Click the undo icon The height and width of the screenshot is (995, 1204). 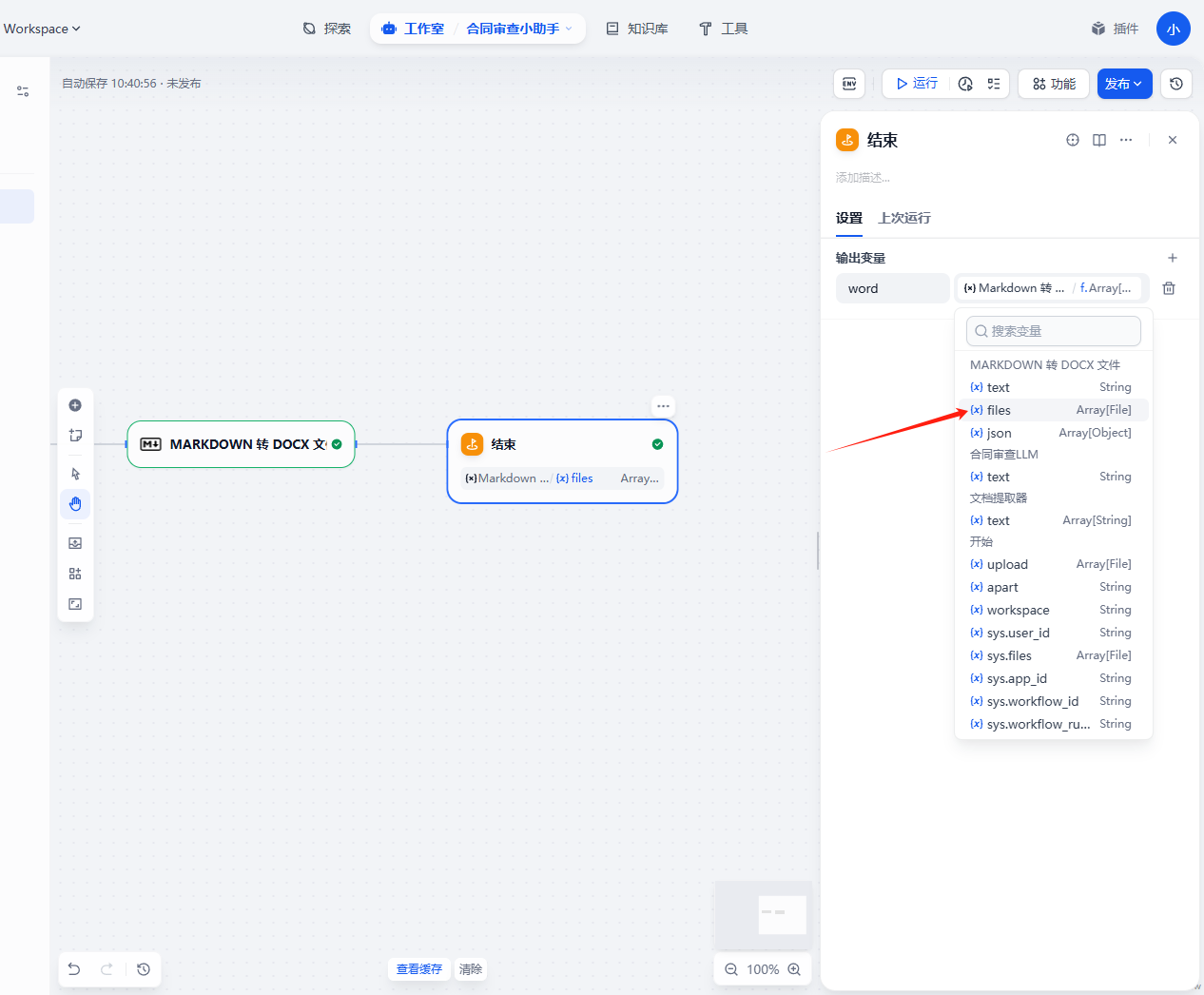(x=74, y=969)
